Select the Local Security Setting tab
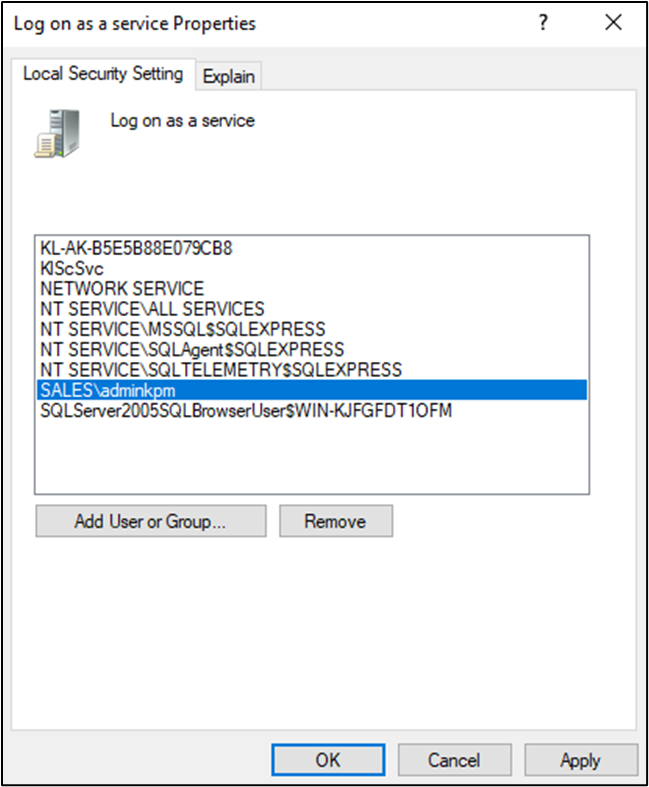The image size is (649, 787). click(x=103, y=74)
